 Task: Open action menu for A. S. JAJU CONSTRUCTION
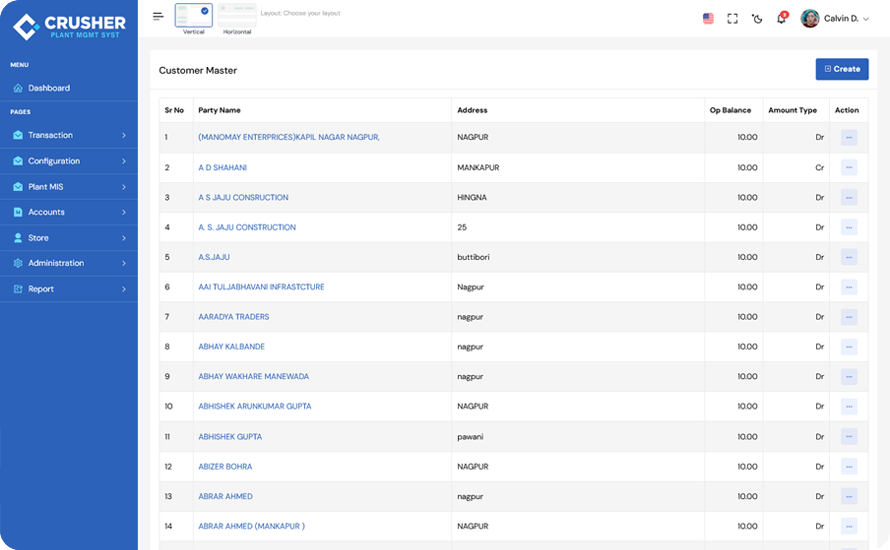click(849, 227)
